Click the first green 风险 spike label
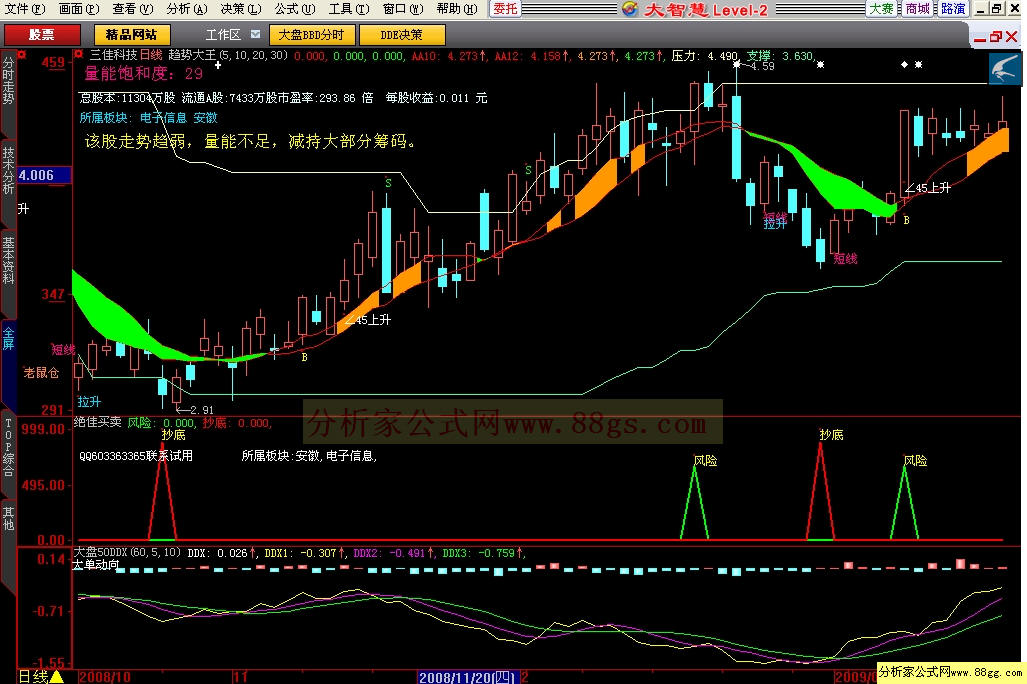Viewport: 1027px width, 684px height. coord(705,461)
